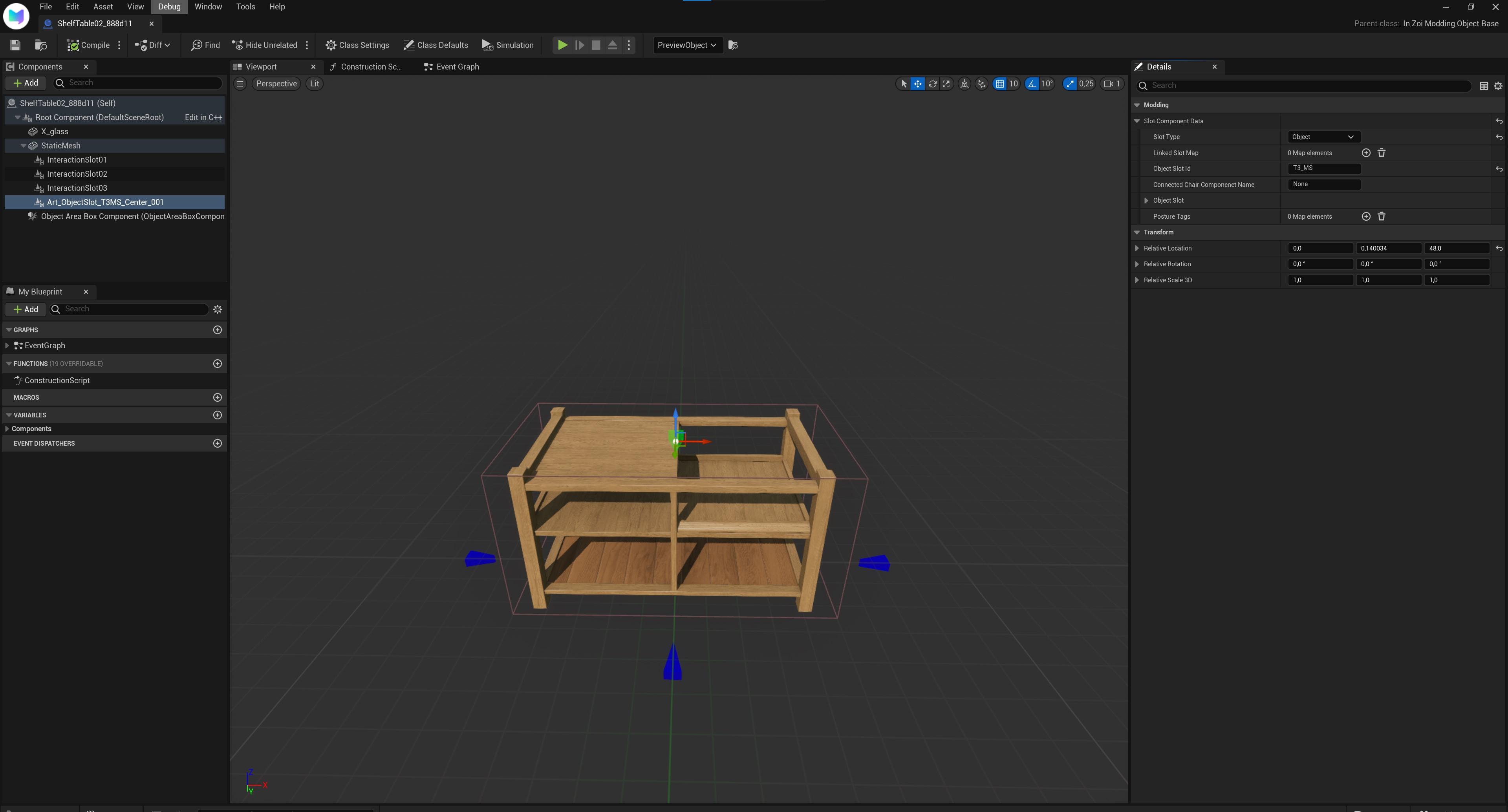This screenshot has height=812, width=1508.
Task: Activate the Select mode arrow tool
Action: click(x=903, y=84)
